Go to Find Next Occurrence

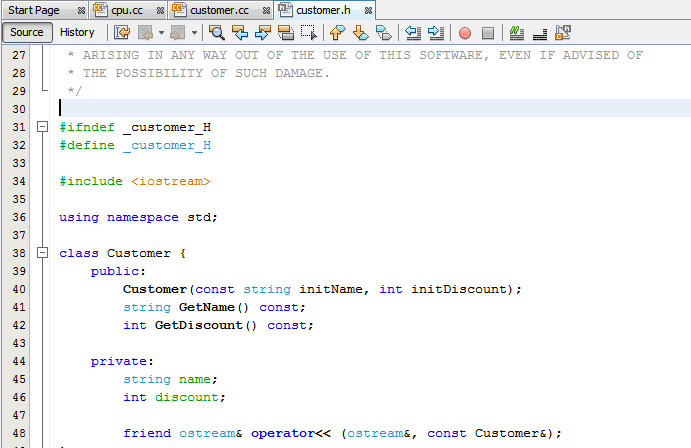click(x=263, y=32)
